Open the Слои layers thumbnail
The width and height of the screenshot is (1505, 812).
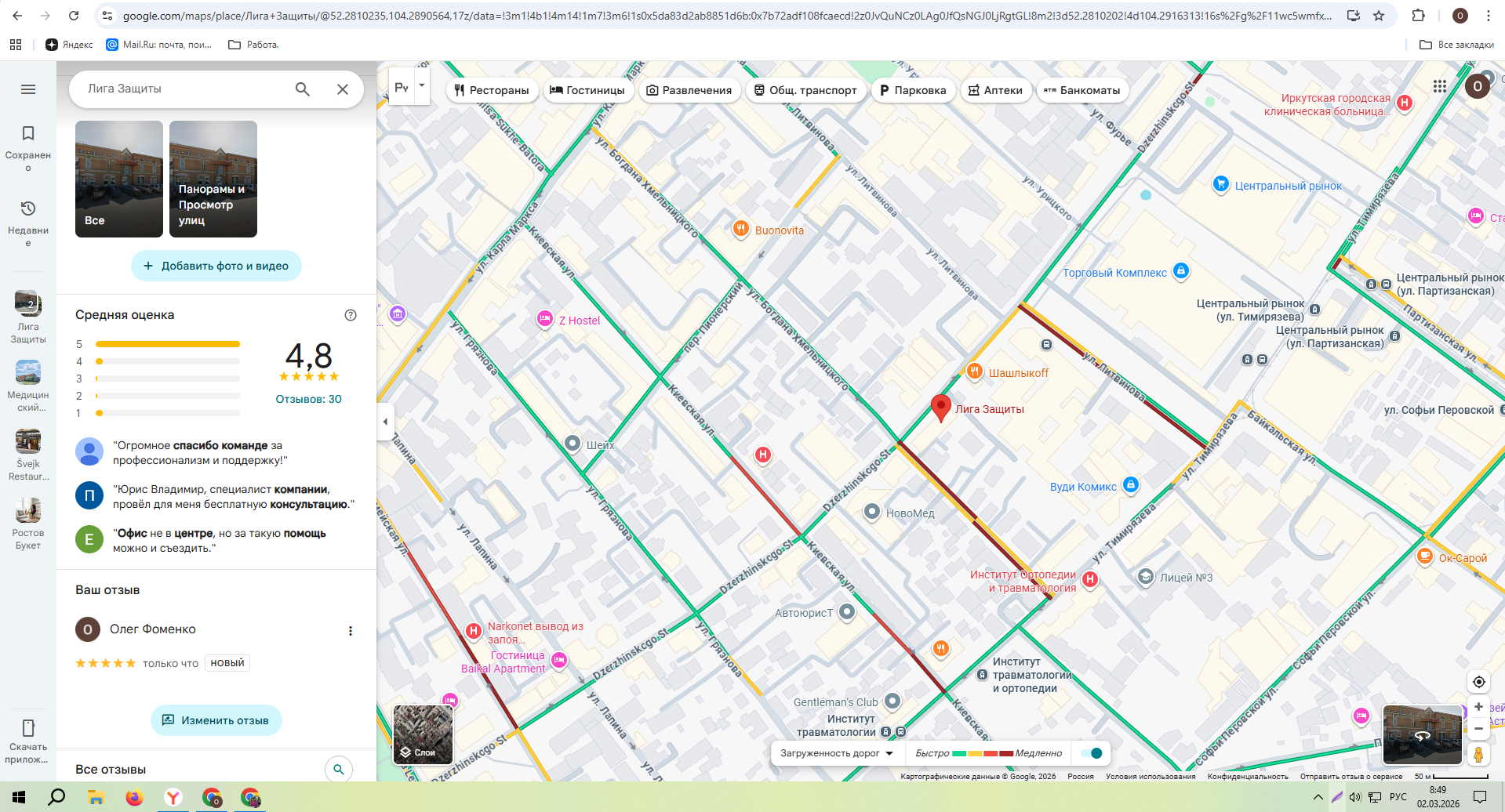424,734
